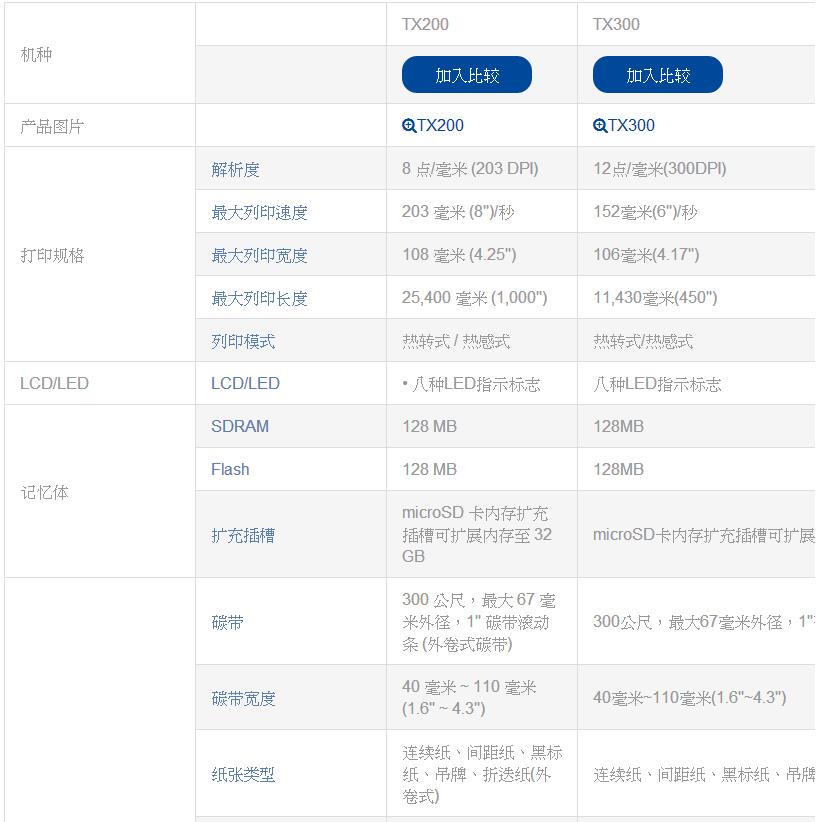Image resolution: width=821 pixels, height=822 pixels.
Task: Click the 最大列印速度 row label
Action: (x=259, y=212)
